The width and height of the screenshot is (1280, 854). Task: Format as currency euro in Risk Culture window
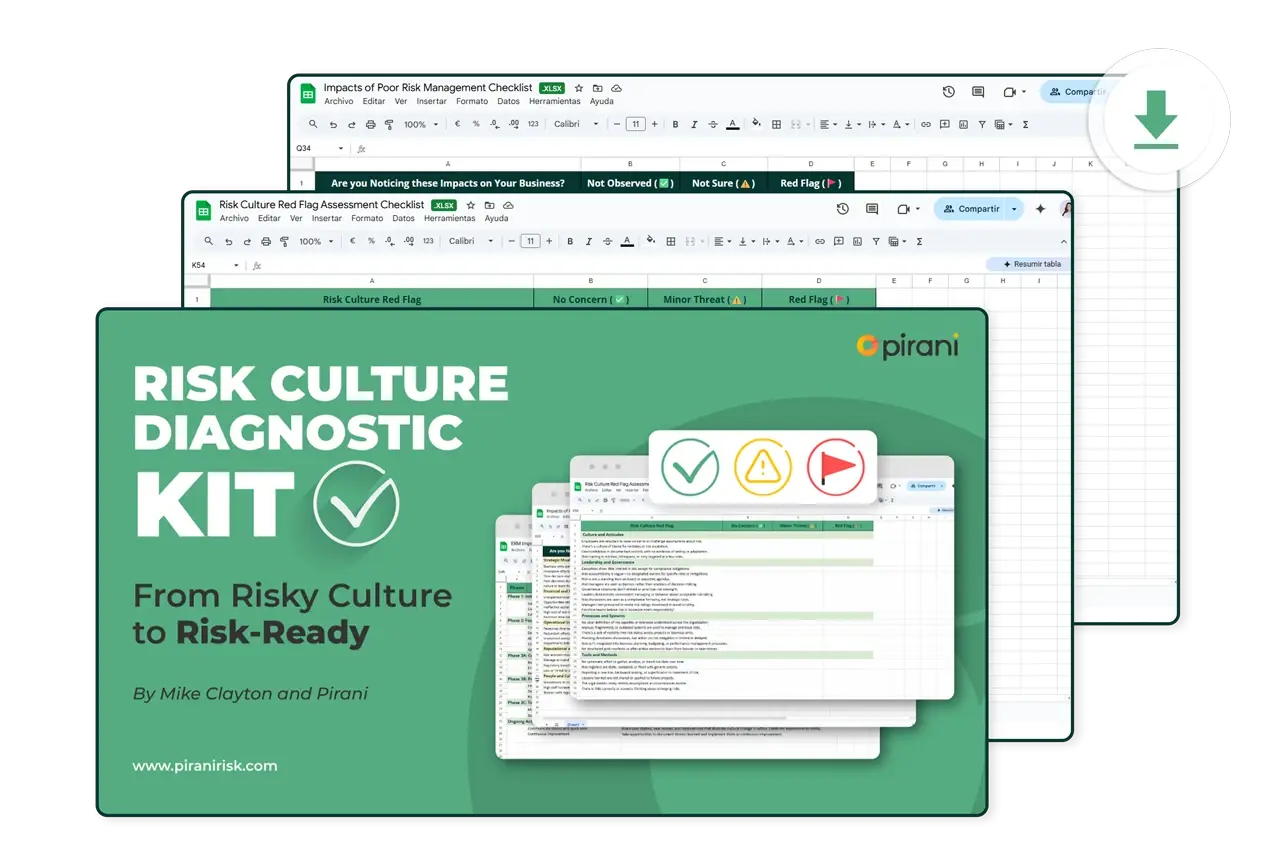352,241
